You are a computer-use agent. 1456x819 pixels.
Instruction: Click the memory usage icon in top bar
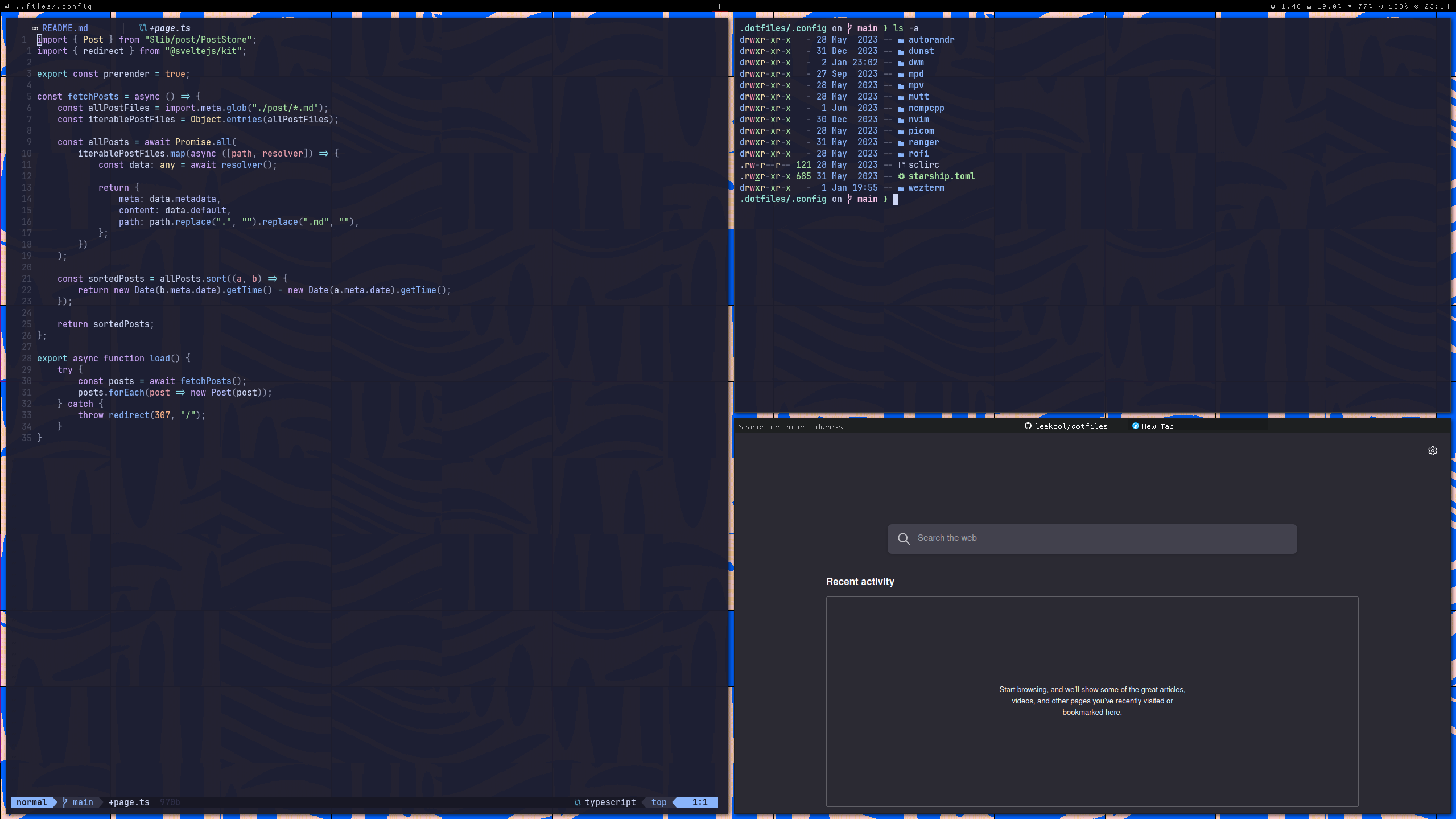(1309, 6)
